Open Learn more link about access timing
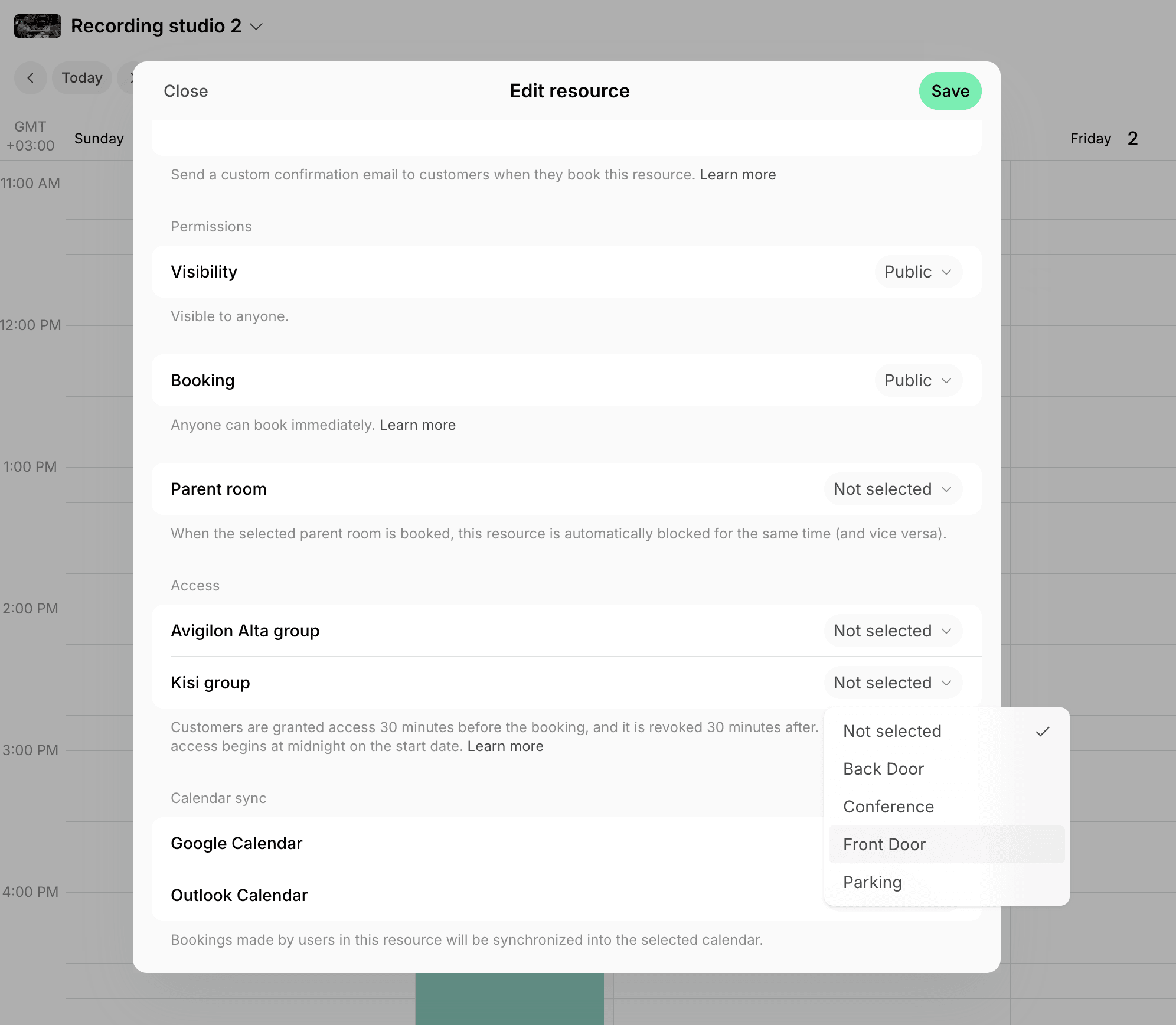 click(505, 746)
